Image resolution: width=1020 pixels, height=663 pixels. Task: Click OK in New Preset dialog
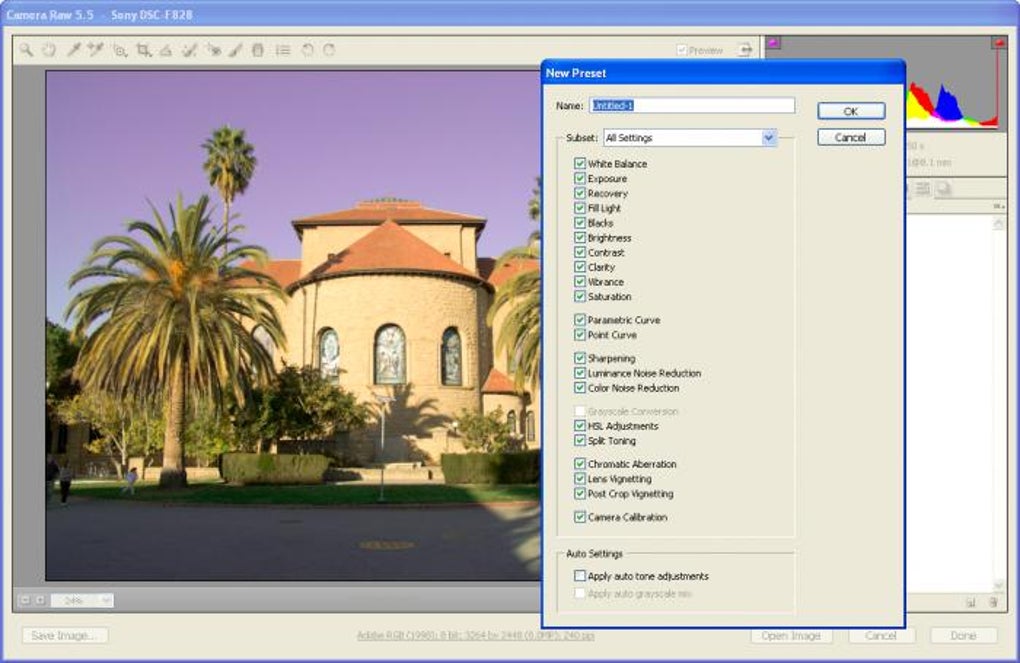851,111
